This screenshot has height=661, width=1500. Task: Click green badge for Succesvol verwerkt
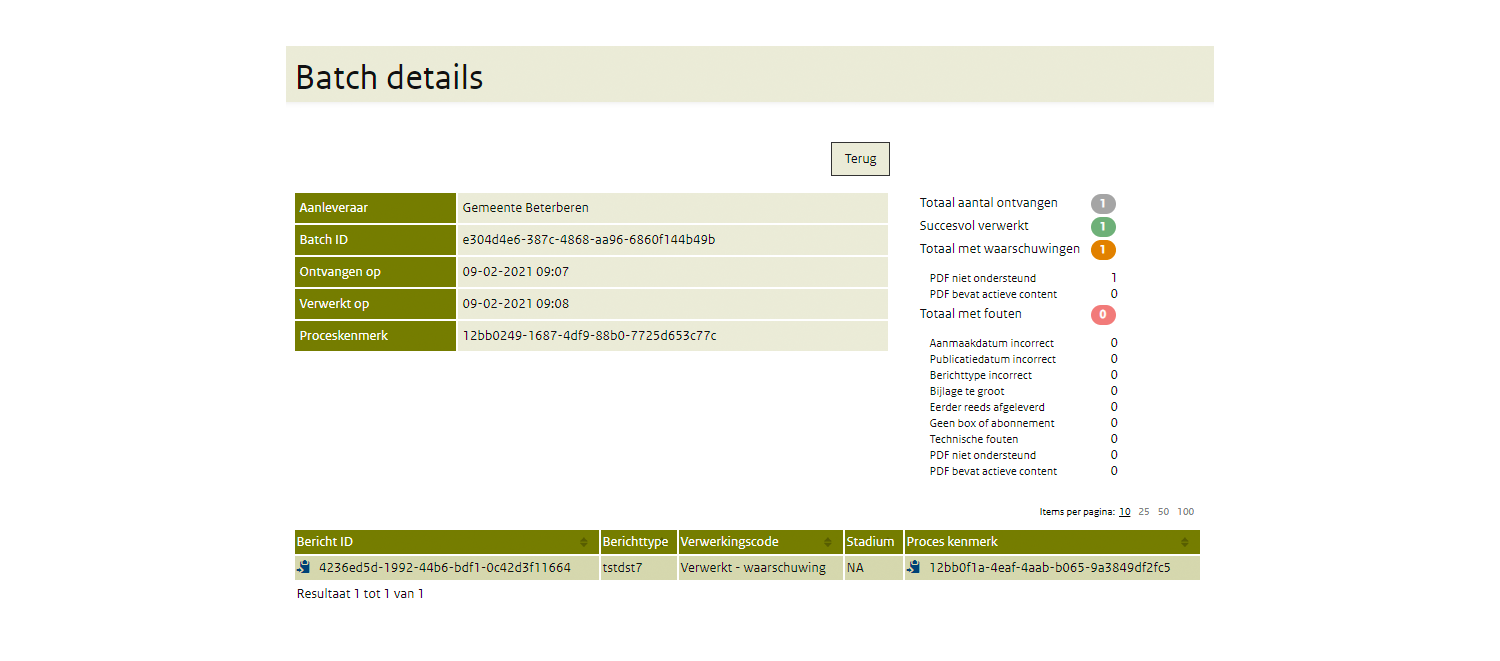[x=1103, y=227]
